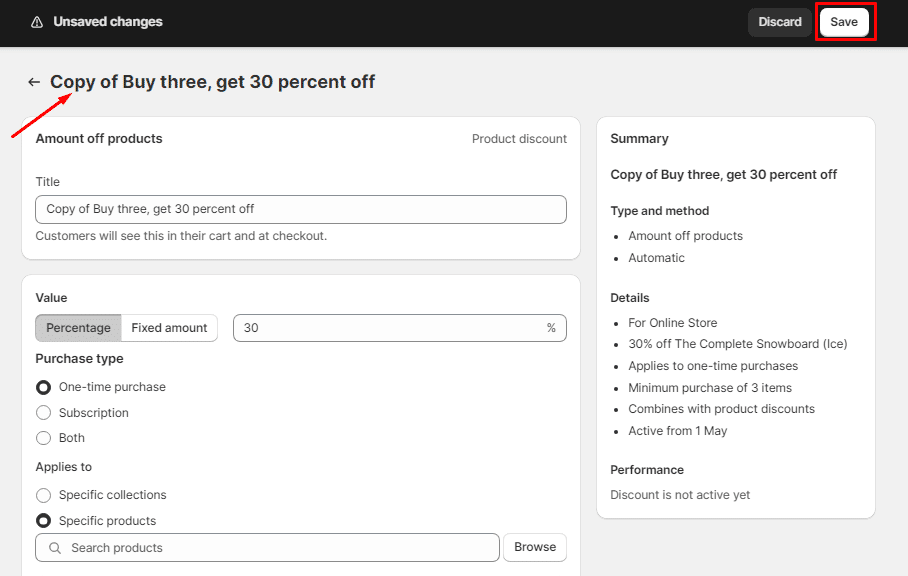Image resolution: width=908 pixels, height=576 pixels.
Task: Click the page heading Copy of Buy three
Action: click(213, 82)
